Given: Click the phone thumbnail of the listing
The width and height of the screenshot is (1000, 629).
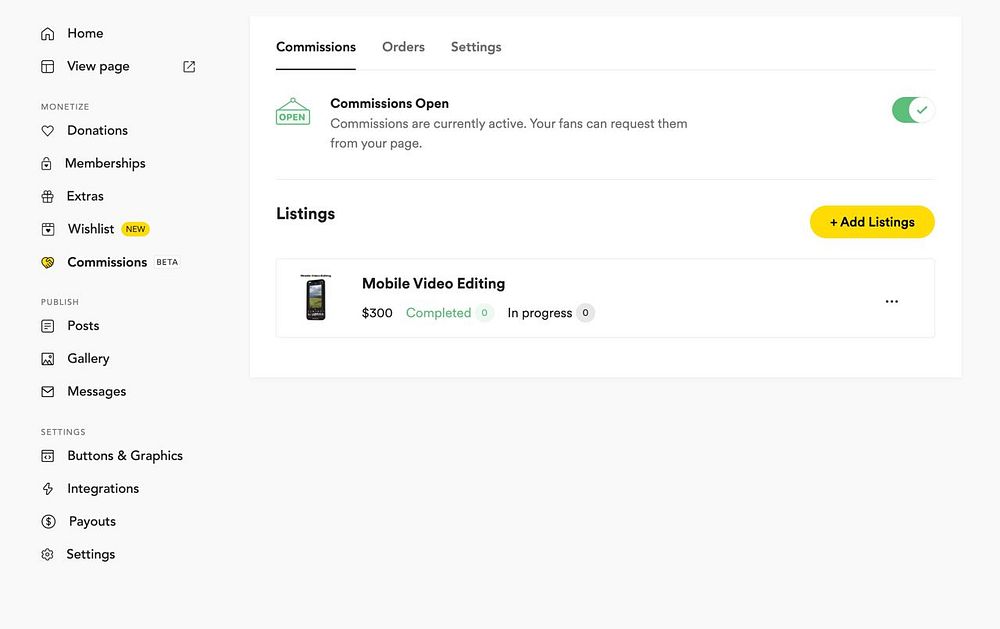Looking at the screenshot, I should 316,297.
